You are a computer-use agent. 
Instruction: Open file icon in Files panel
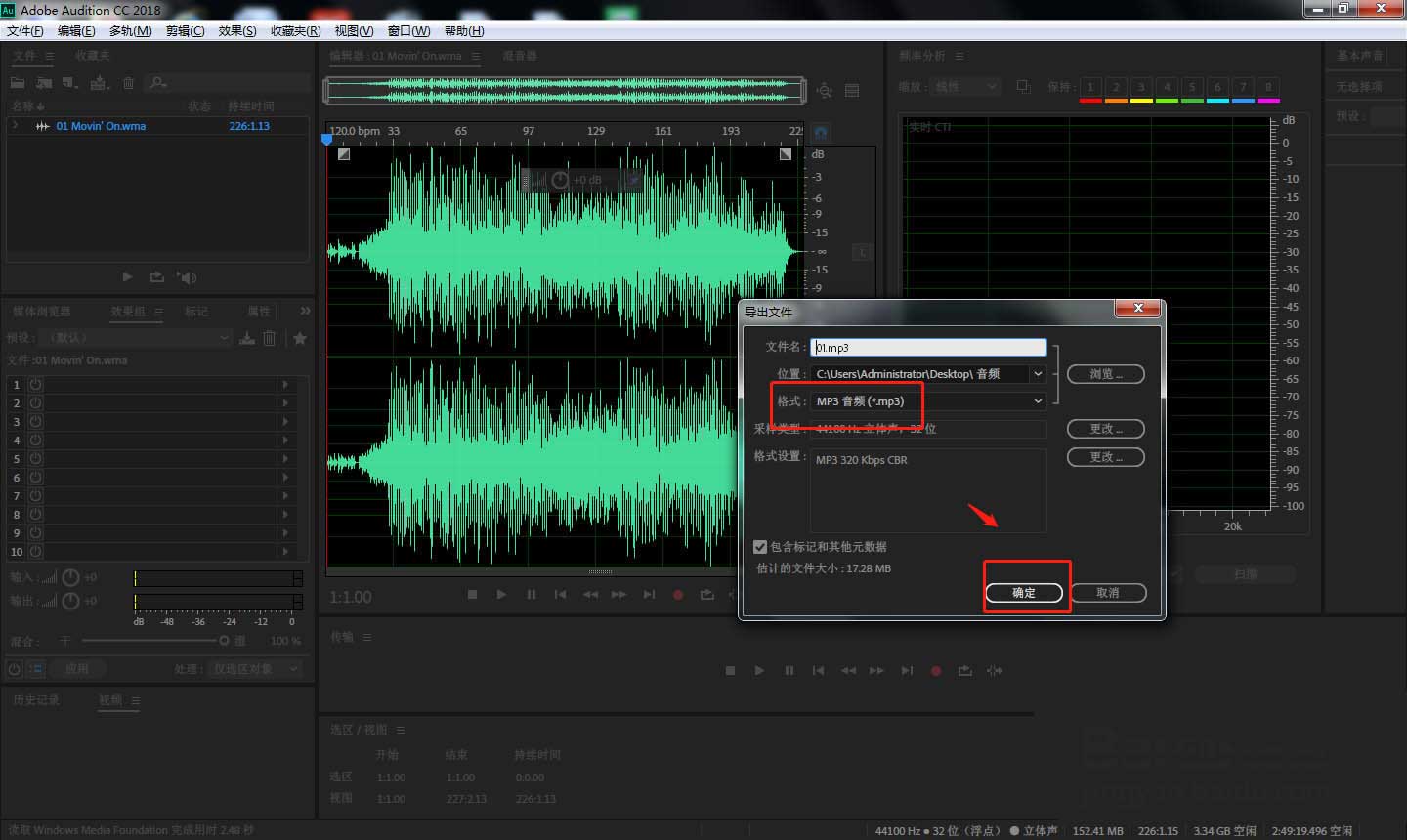pos(18,83)
